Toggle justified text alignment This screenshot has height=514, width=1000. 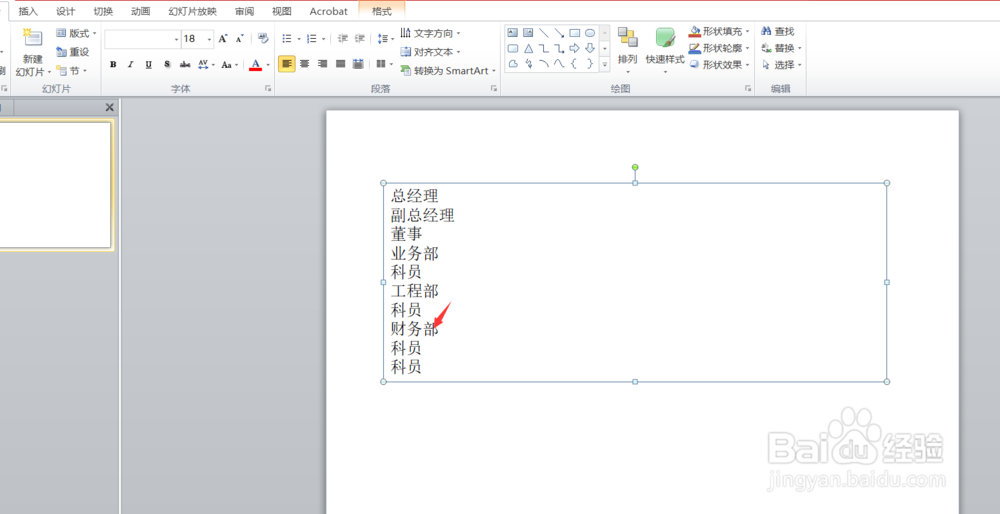(341, 64)
